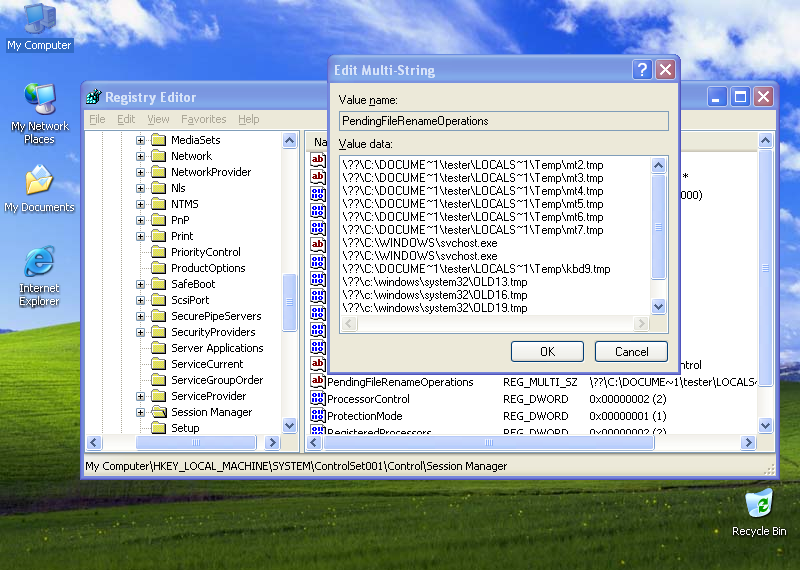This screenshot has height=570, width=800.
Task: Click the OLD13.tmp line in Value data
Action: 435,282
